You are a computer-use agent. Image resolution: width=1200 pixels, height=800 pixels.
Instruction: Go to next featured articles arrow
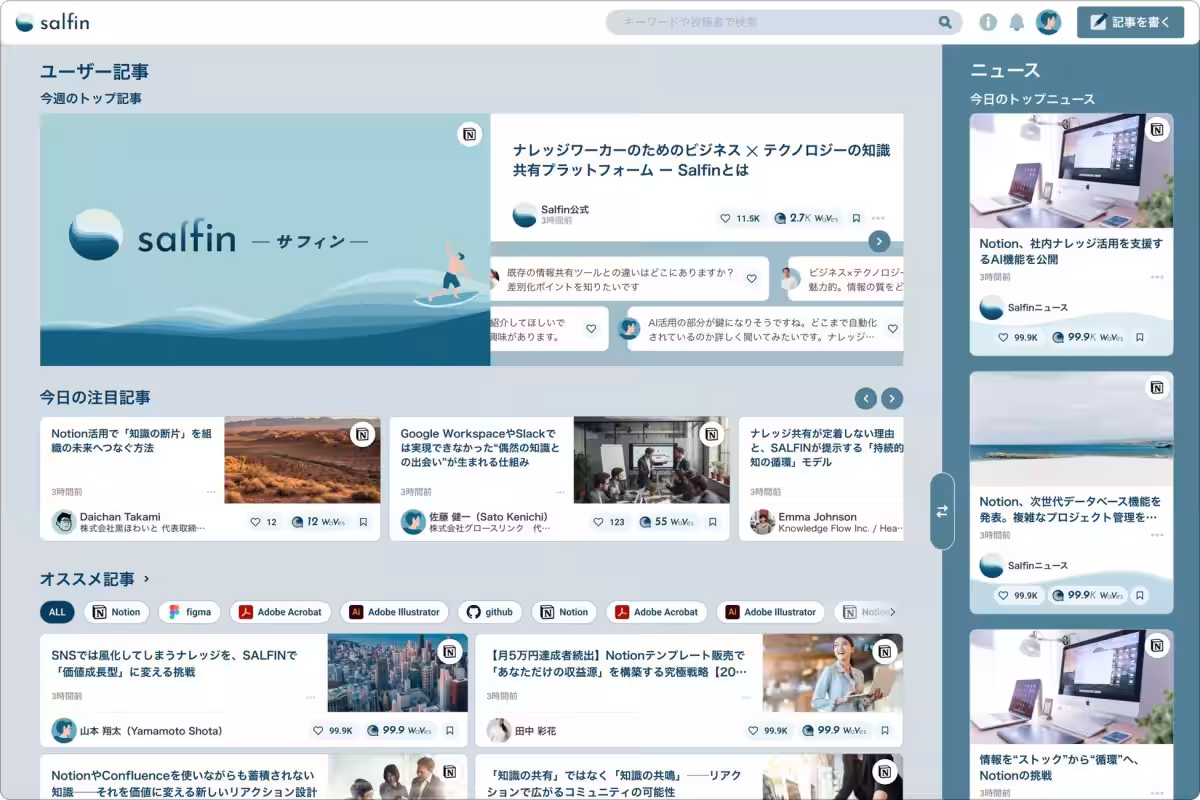892,398
